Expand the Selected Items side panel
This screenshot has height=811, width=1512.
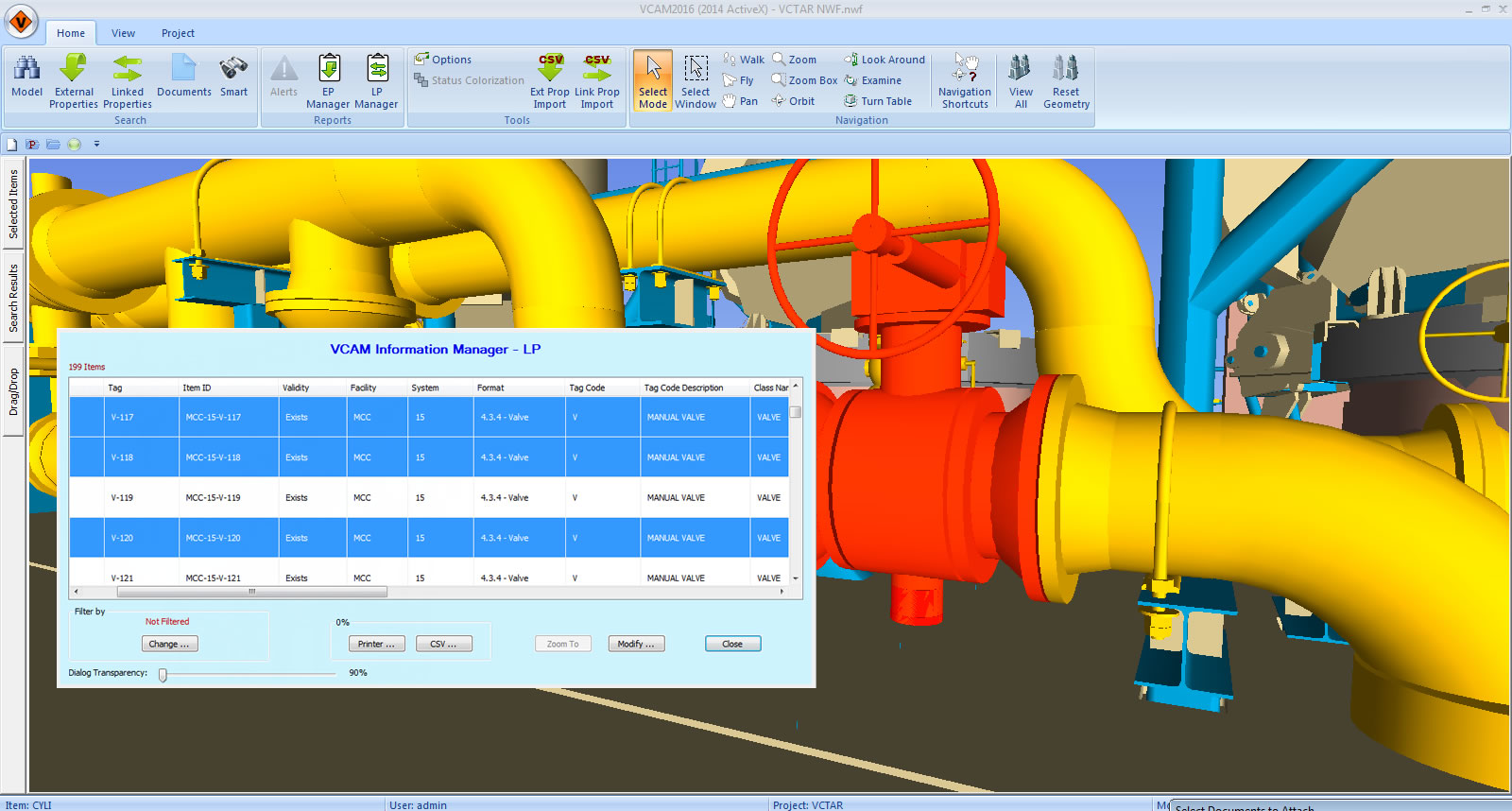13,204
